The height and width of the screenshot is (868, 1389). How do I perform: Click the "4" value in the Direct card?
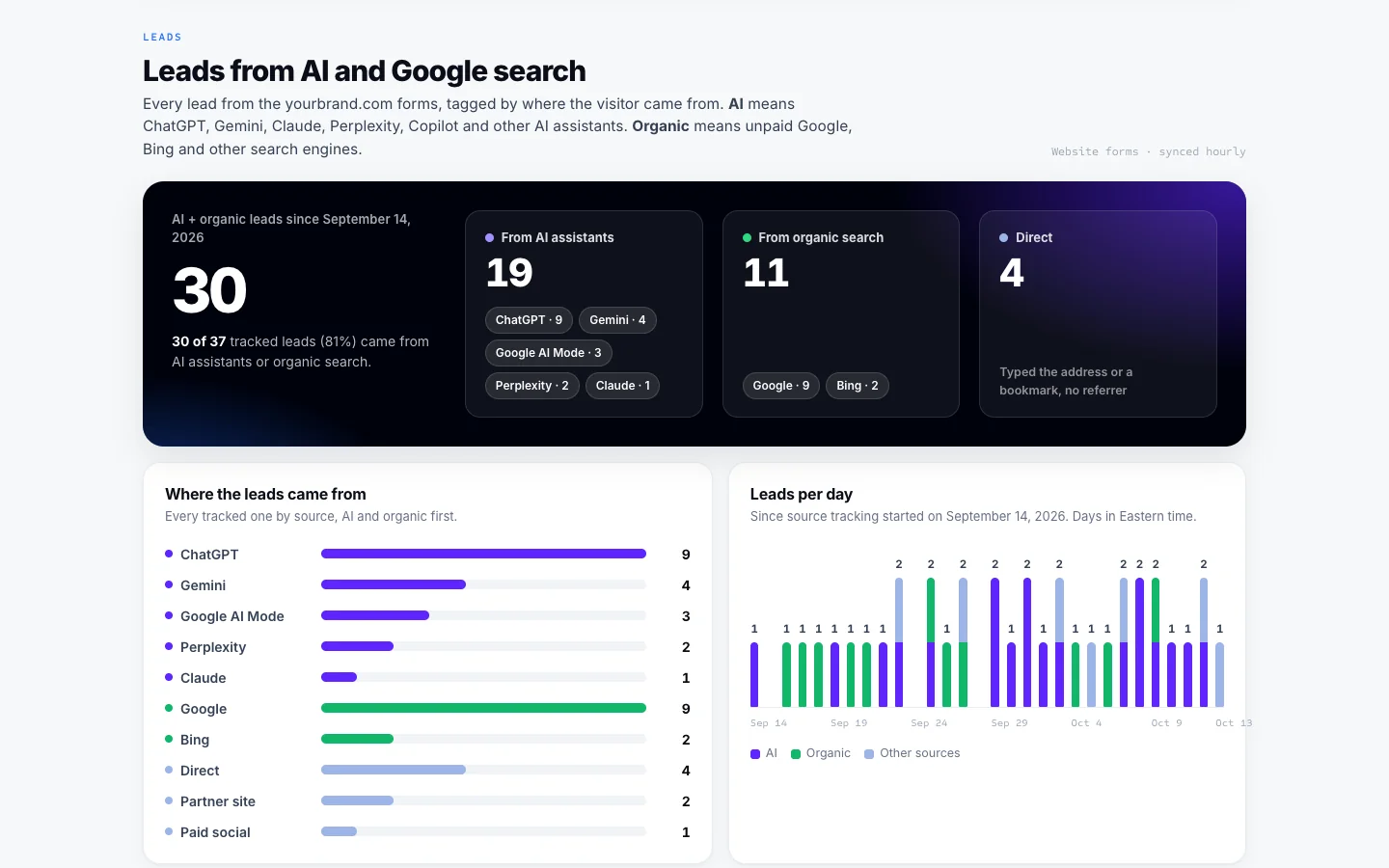(x=1012, y=273)
